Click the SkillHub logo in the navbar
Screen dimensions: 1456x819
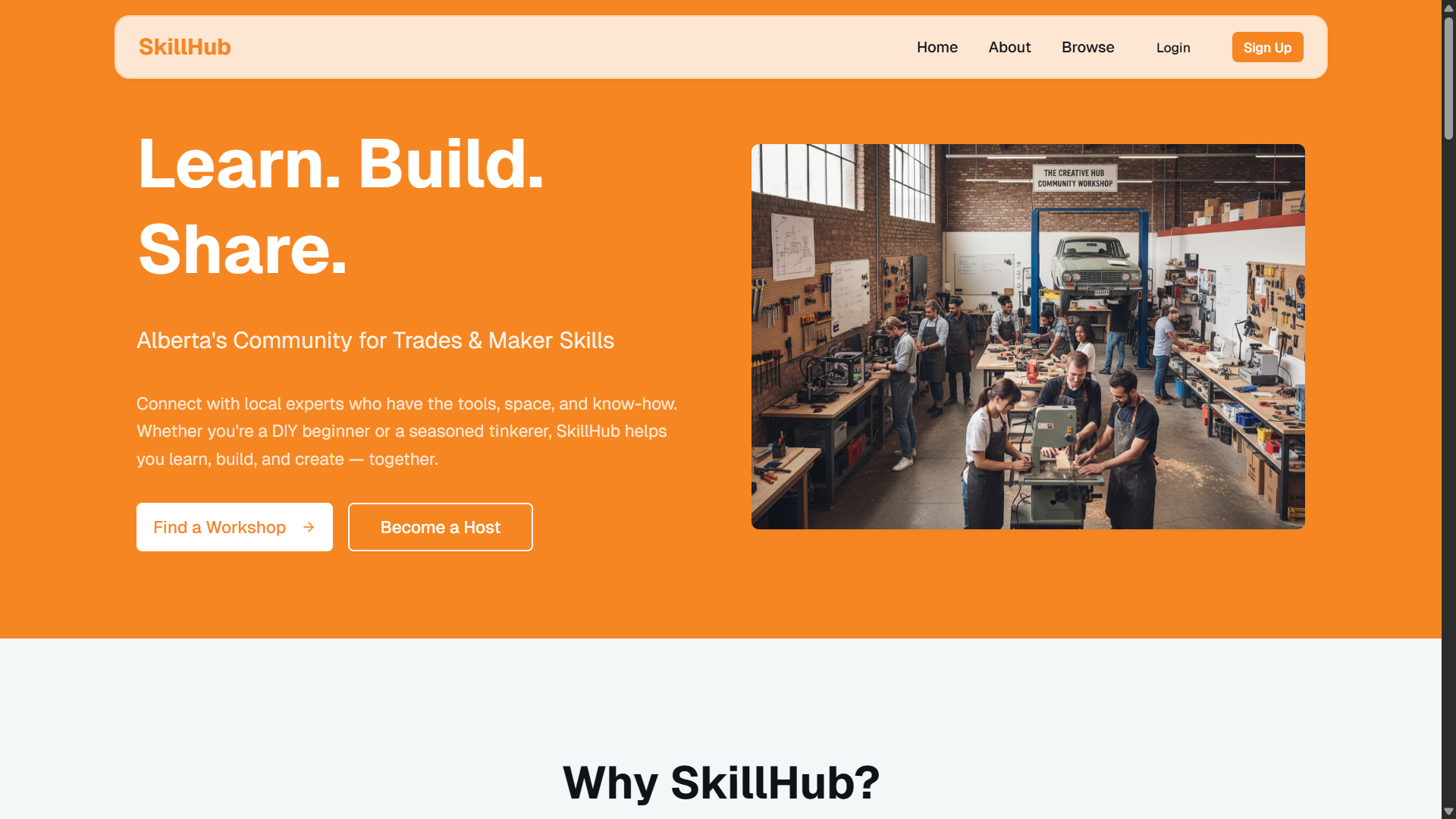point(184,47)
